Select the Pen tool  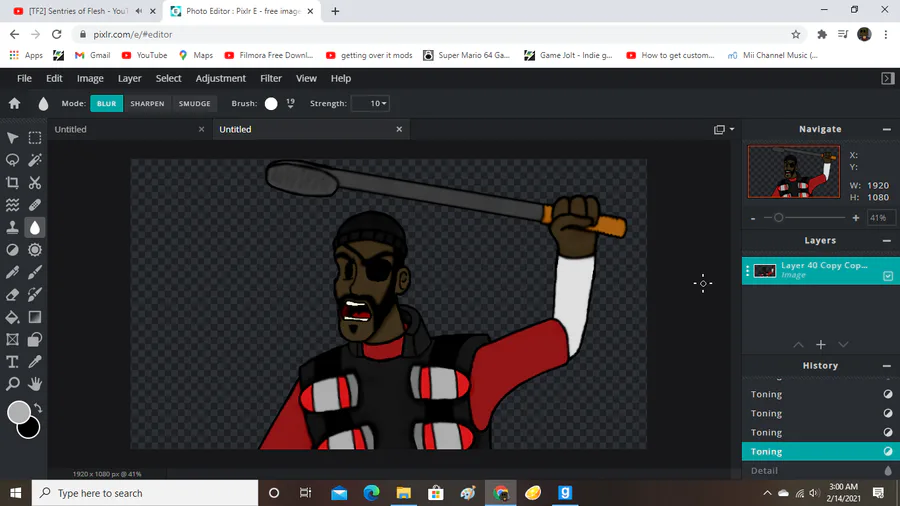[x=12, y=272]
